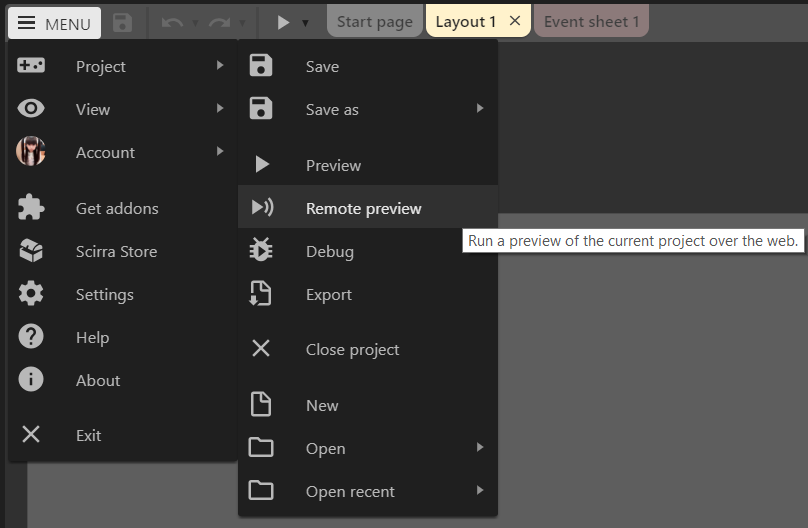808x528 pixels.
Task: Expand the Open submenu arrow
Action: [x=480, y=447]
